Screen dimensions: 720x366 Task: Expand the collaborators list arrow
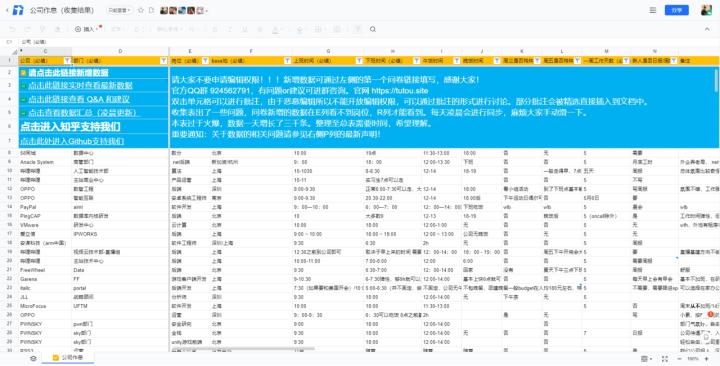207,11
